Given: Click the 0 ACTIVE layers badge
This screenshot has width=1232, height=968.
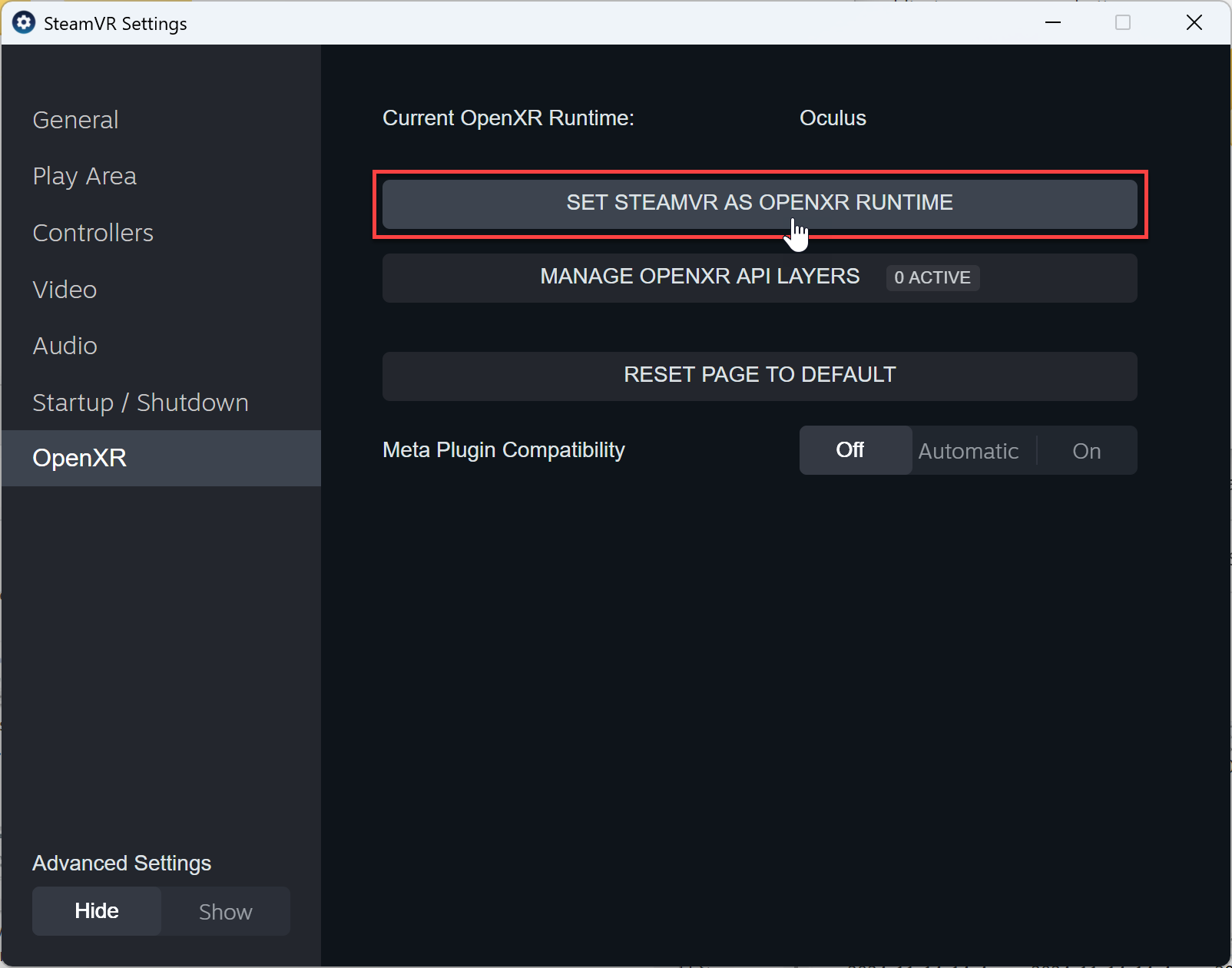Looking at the screenshot, I should click(x=932, y=277).
